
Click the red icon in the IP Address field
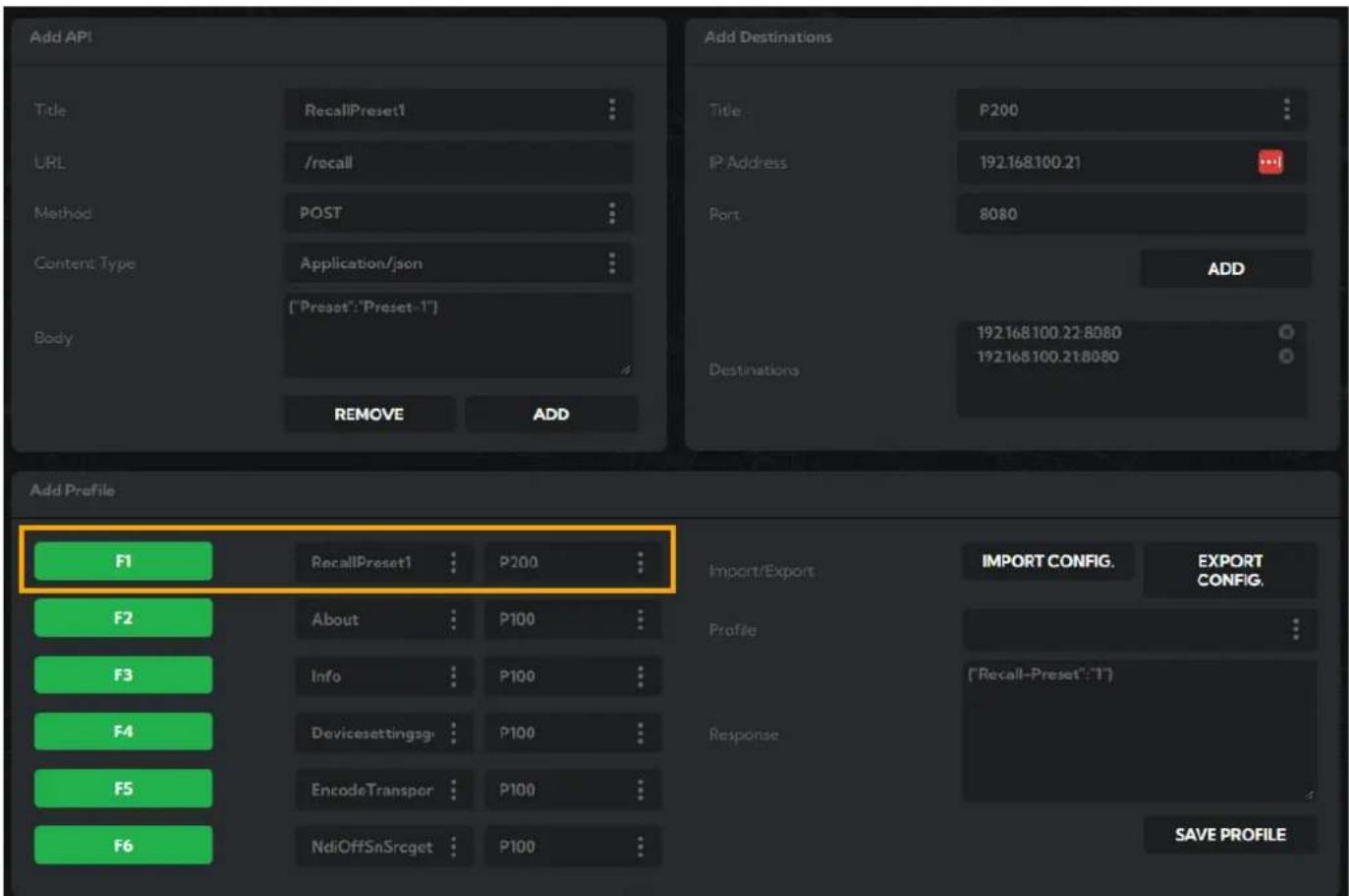(x=1270, y=162)
